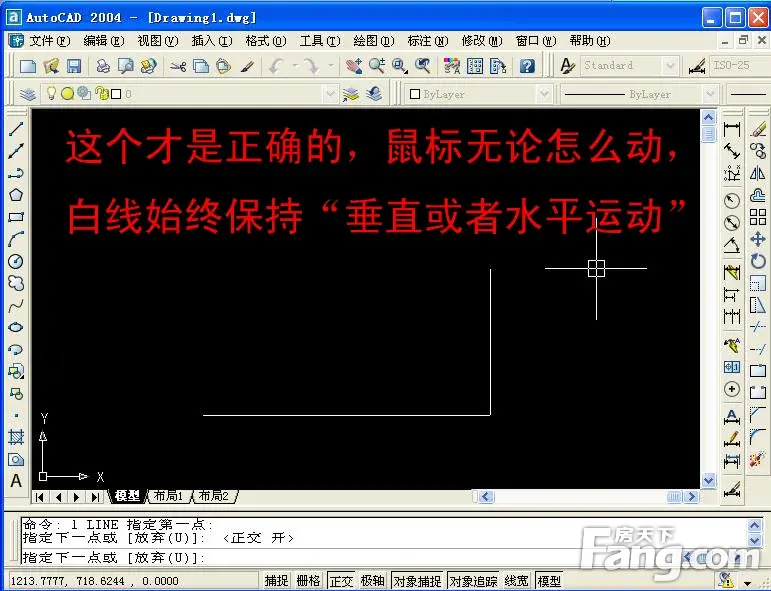Click the New drawing icon
This screenshot has height=591, width=771.
28,66
